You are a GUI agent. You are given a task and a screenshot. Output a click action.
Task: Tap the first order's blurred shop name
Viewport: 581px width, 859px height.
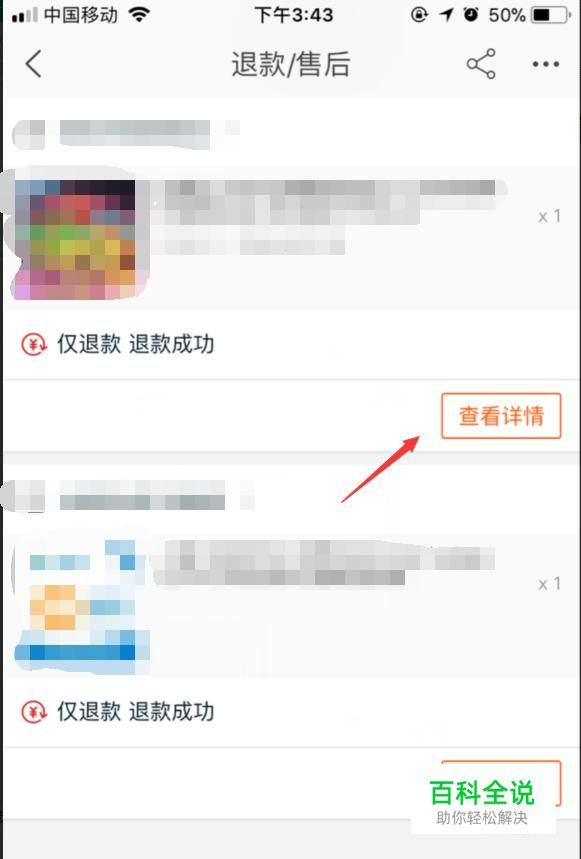(126, 134)
